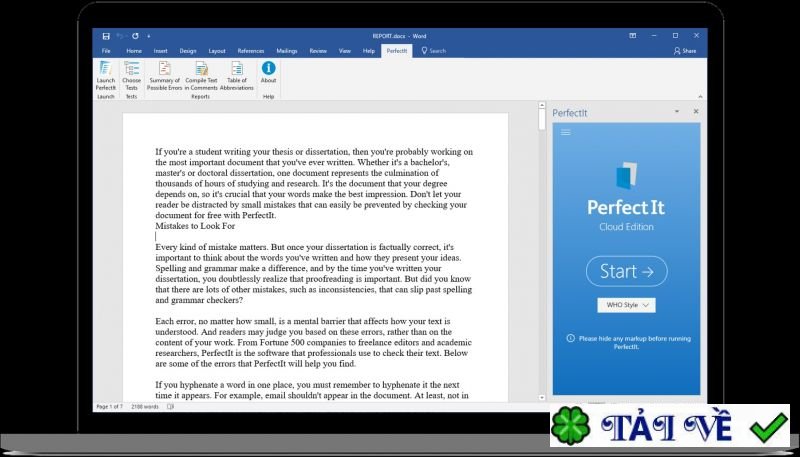Switch to the Home tab
The image size is (800, 457).
click(x=134, y=51)
